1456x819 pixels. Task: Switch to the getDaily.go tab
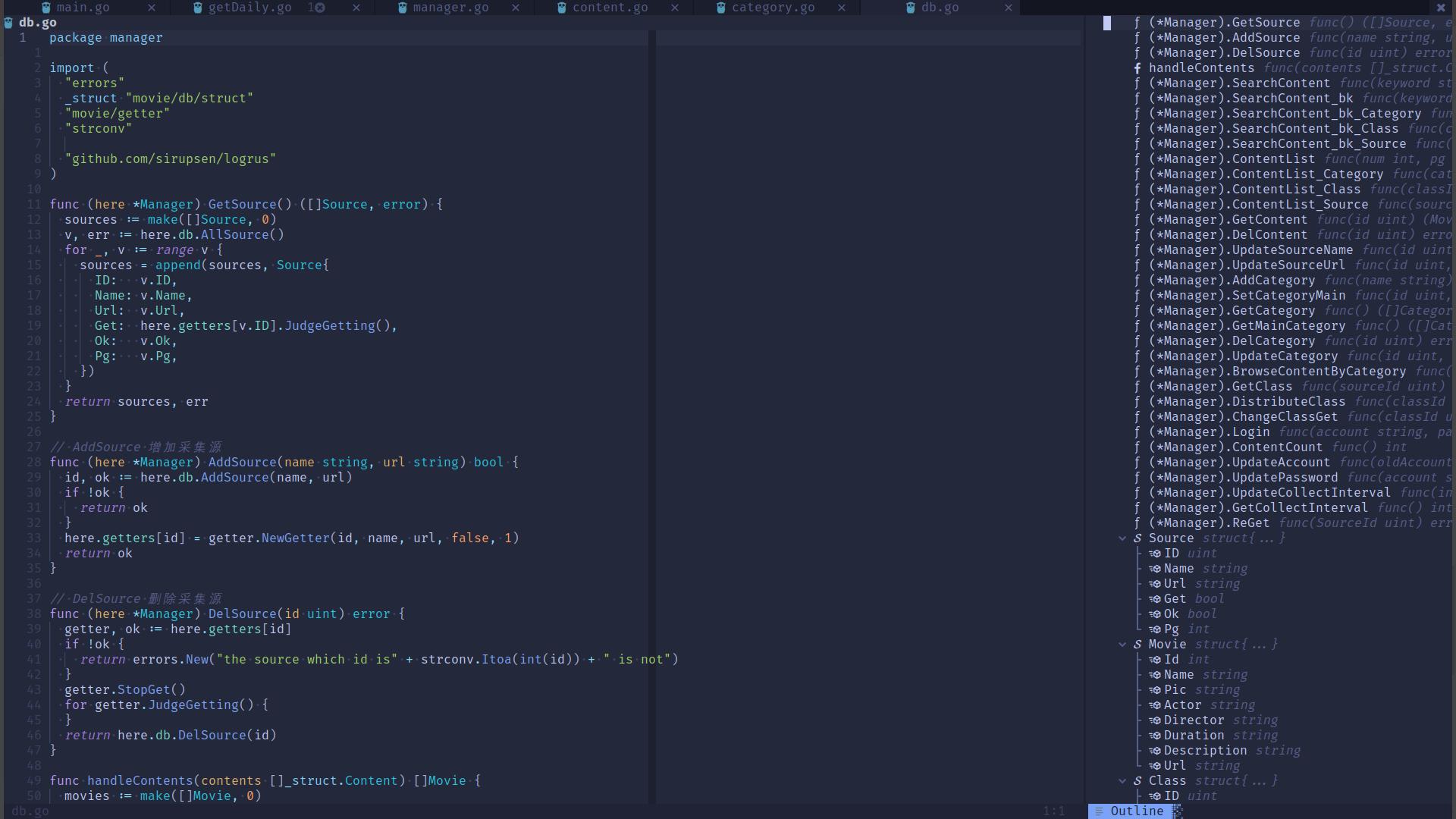pyautogui.click(x=249, y=8)
